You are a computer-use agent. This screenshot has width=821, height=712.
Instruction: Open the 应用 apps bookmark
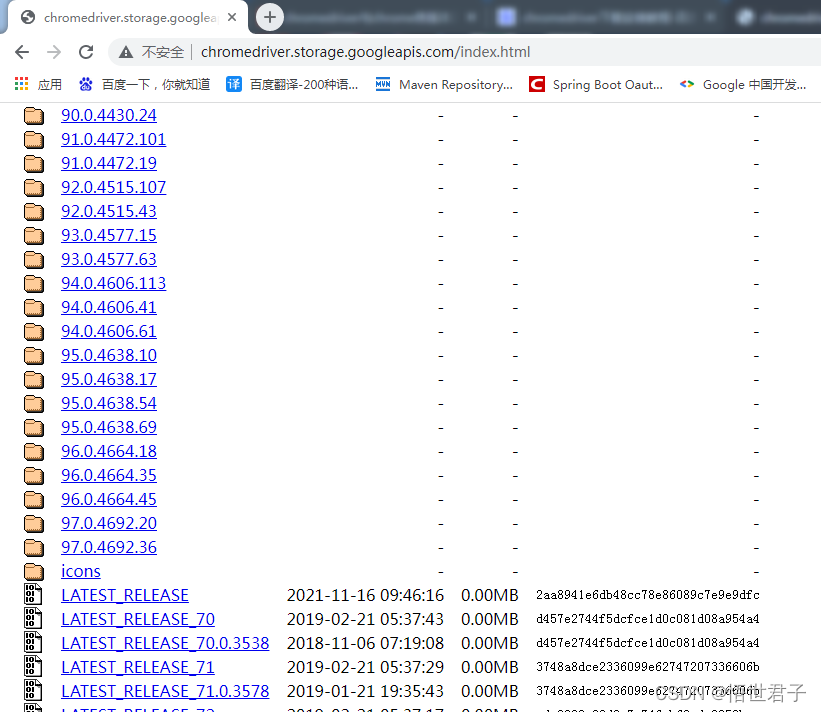coord(38,84)
